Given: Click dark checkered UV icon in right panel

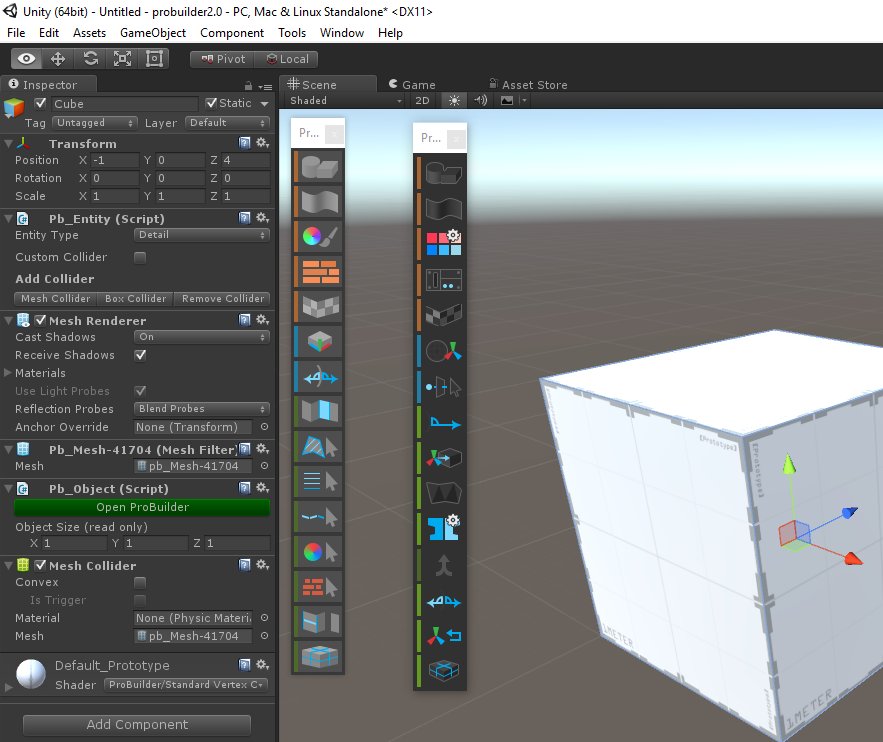Looking at the screenshot, I should 444,315.
